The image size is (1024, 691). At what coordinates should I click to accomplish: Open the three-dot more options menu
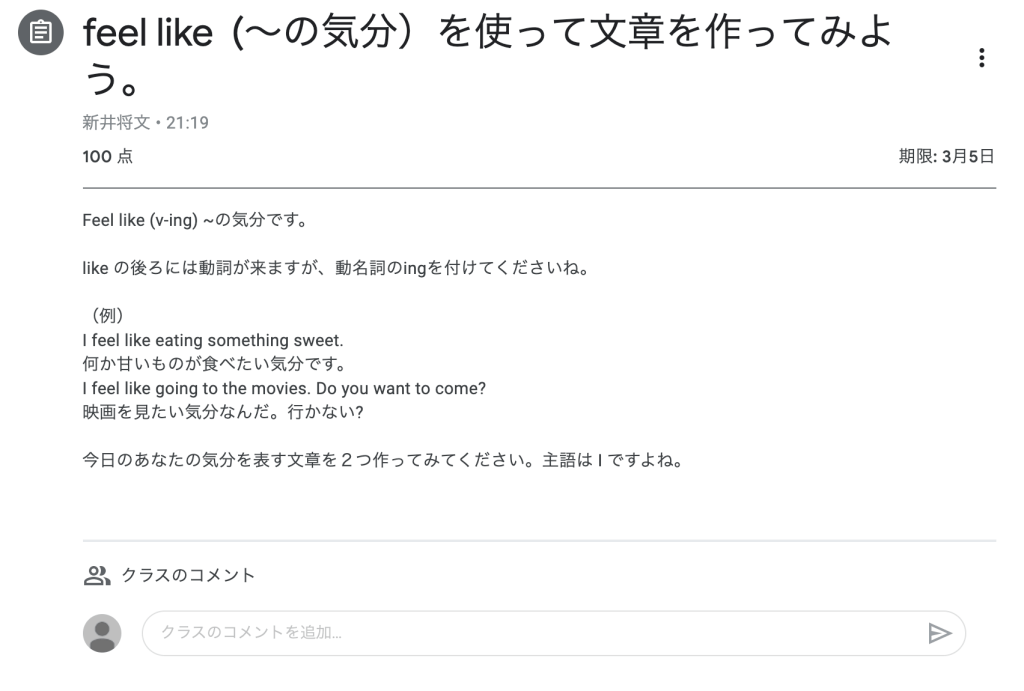click(982, 58)
